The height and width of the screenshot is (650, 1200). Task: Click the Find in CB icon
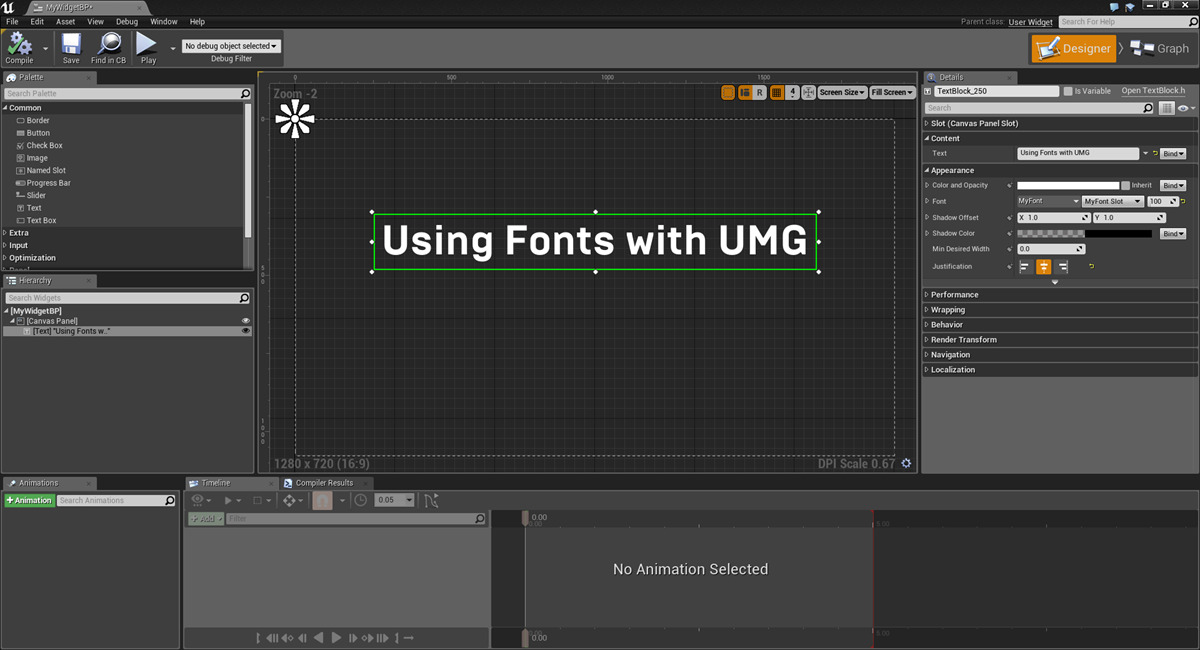click(x=108, y=45)
